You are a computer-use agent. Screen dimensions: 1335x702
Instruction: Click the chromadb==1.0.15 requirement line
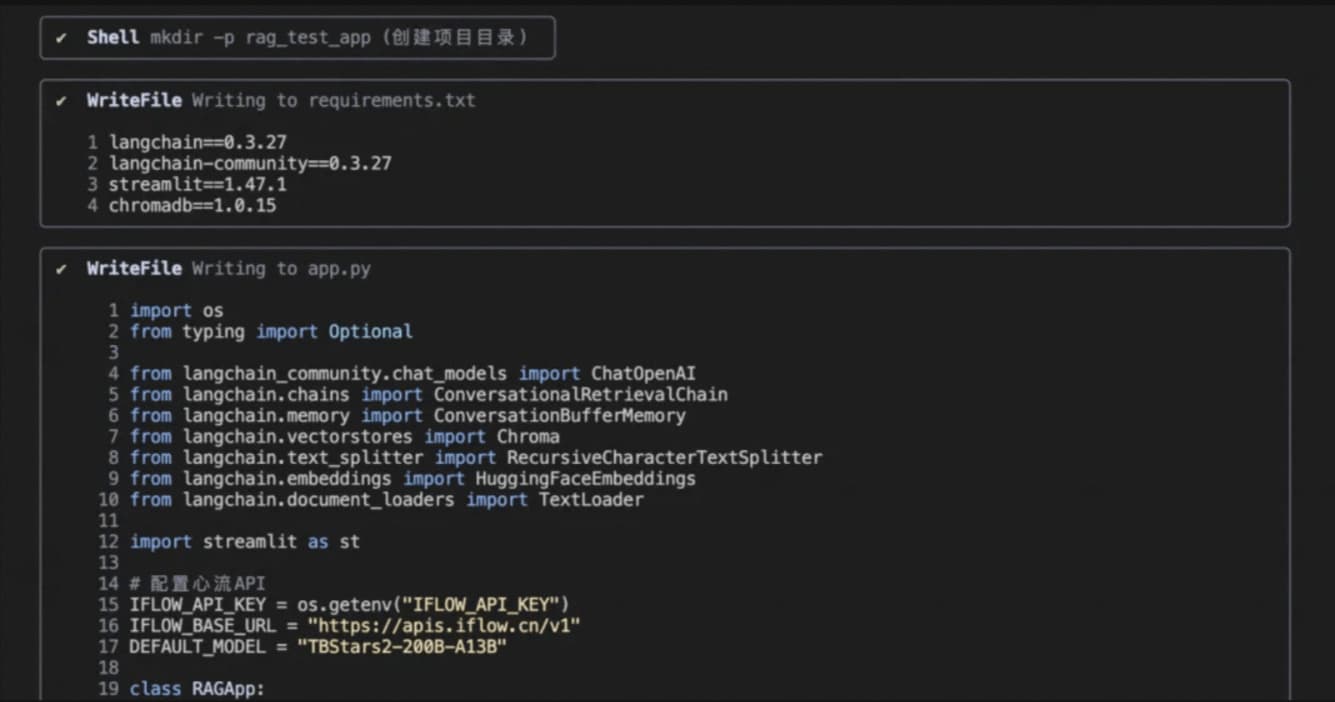tap(192, 206)
